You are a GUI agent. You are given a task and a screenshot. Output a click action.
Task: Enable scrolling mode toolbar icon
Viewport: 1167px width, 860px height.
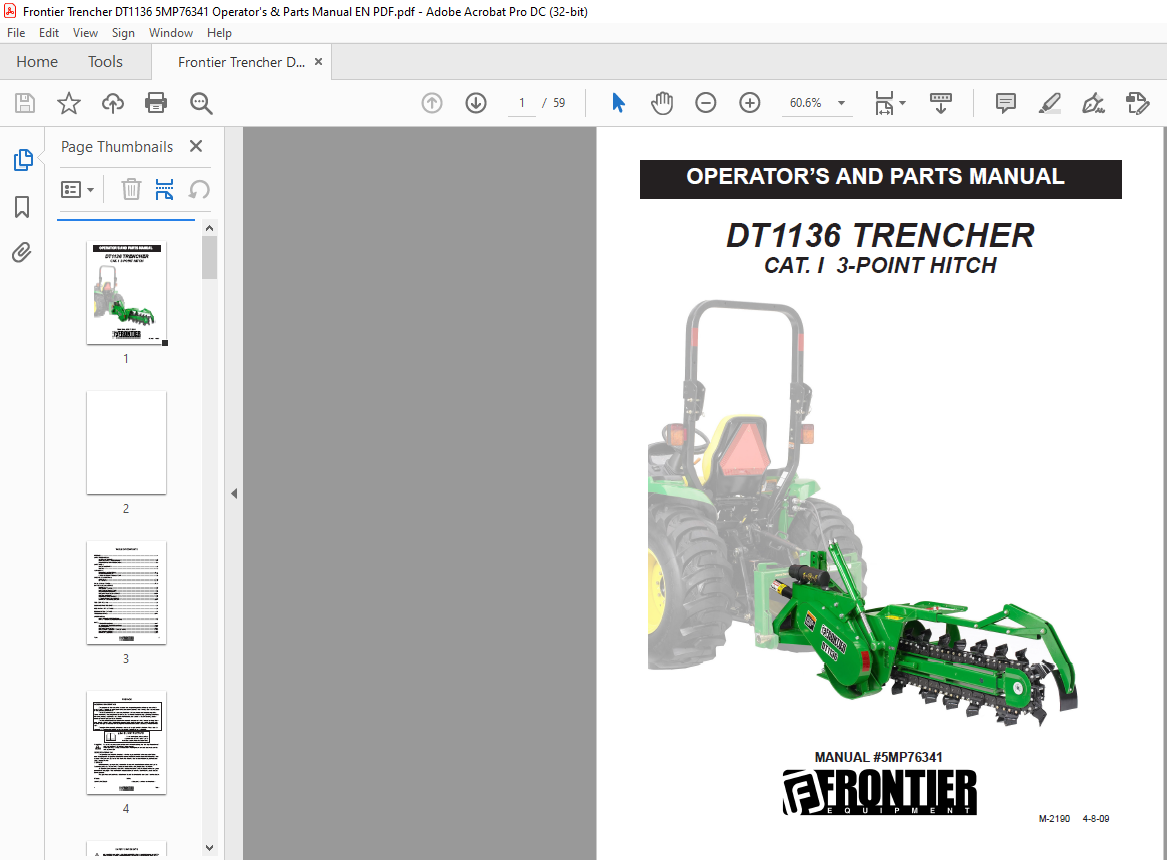point(941,103)
